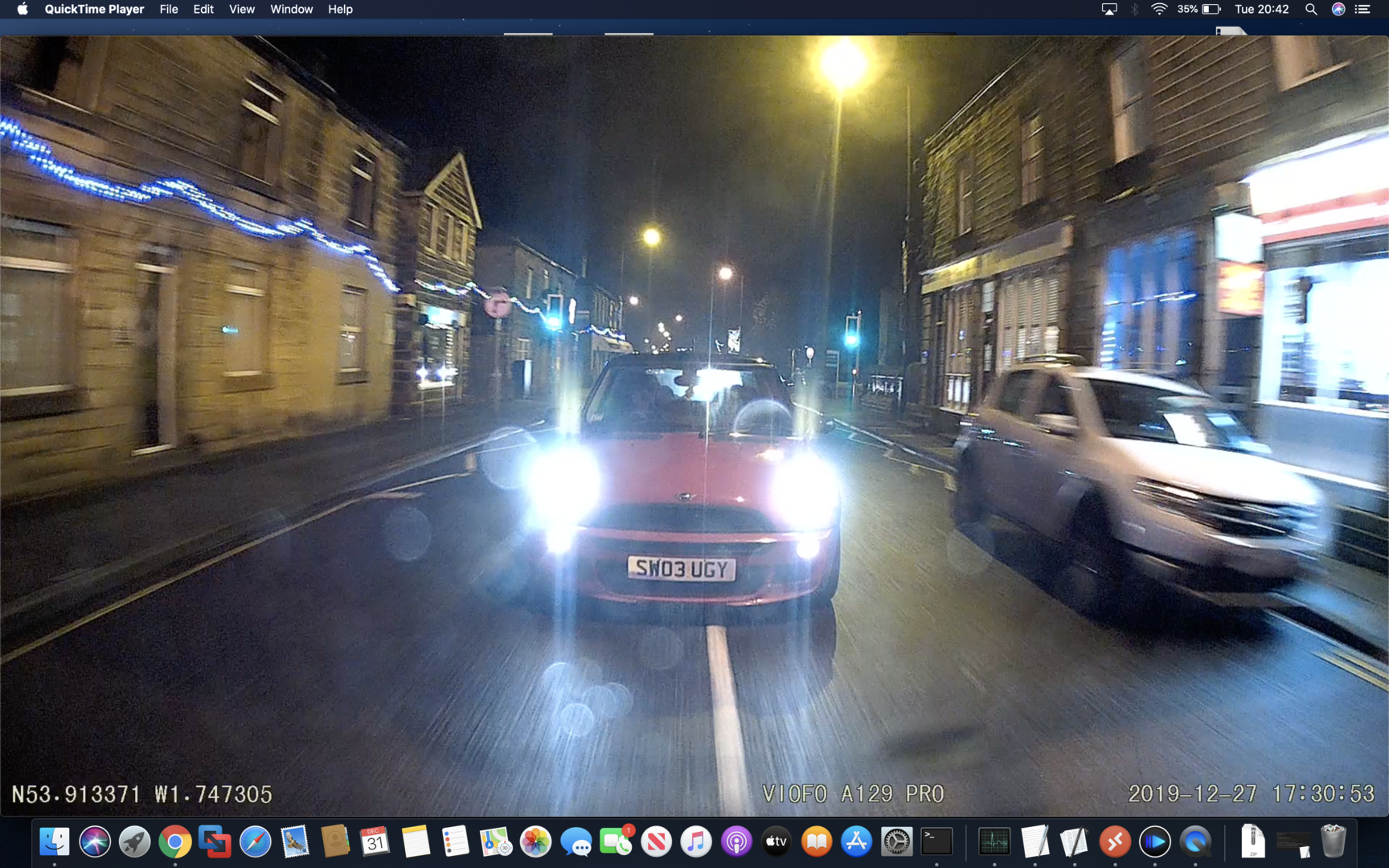Screen dimensions: 1389x868
Task: Open QuickTime Player icon in dock
Action: coord(1195,841)
